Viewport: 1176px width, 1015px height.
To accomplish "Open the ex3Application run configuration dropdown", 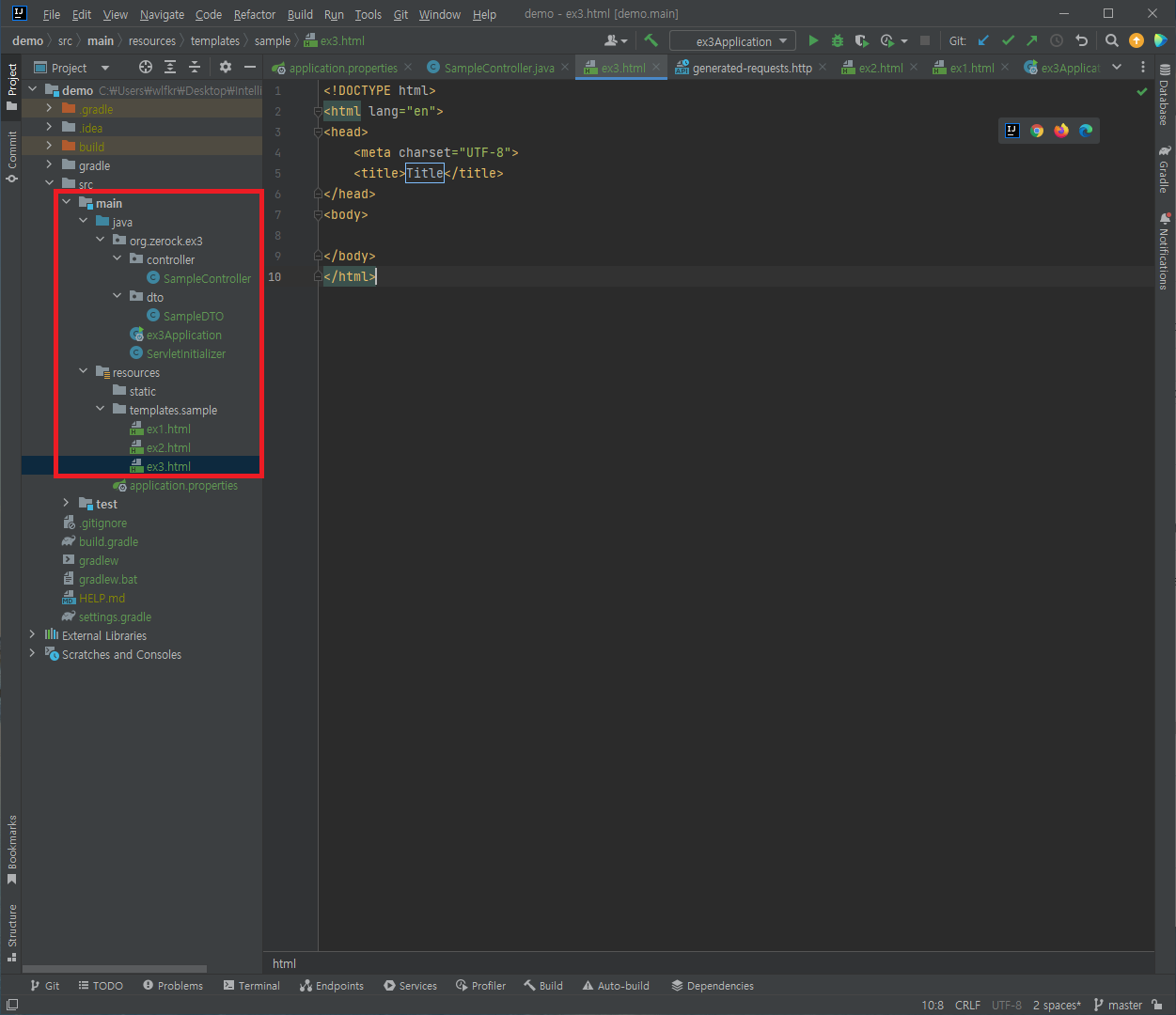I will (733, 41).
